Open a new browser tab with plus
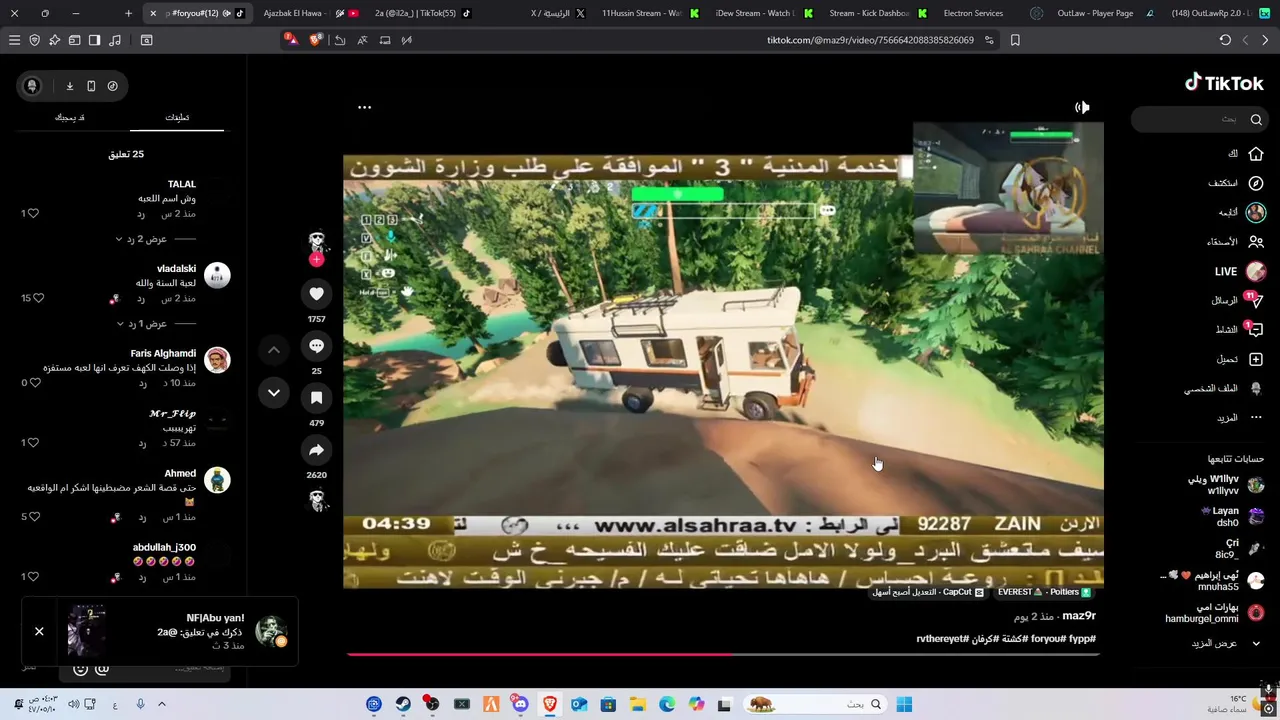This screenshot has width=1280, height=720. 128,13
